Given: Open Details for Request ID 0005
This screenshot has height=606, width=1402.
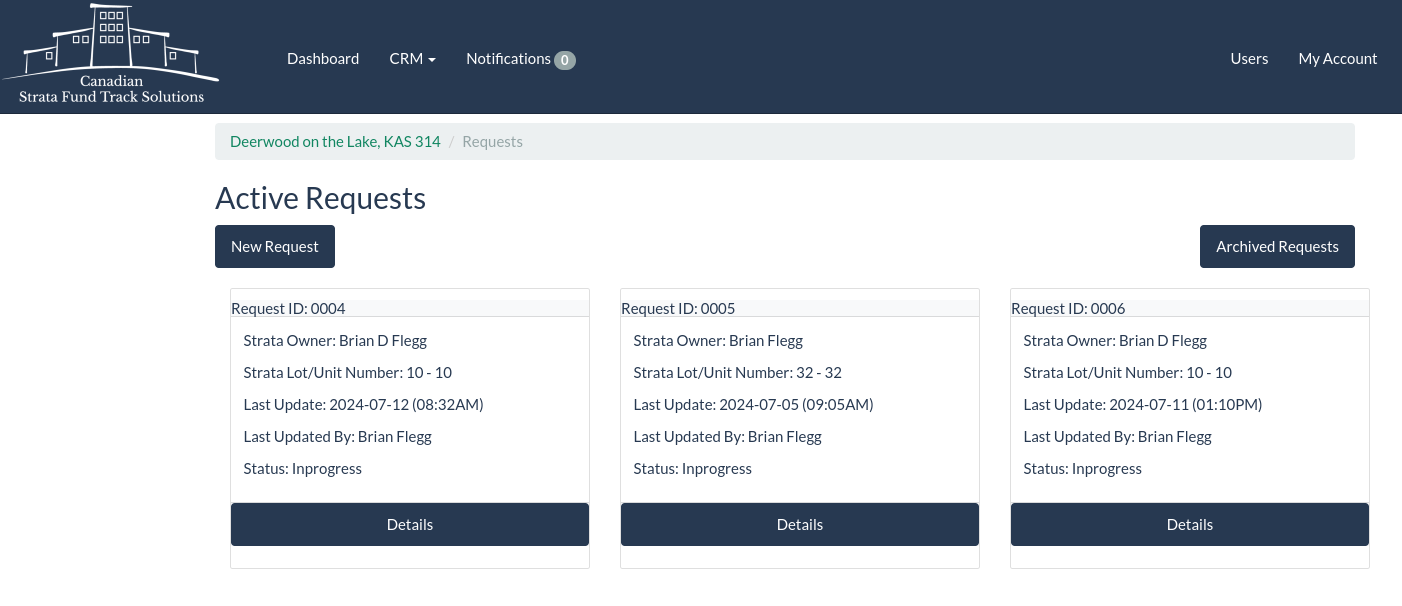Looking at the screenshot, I should 800,525.
